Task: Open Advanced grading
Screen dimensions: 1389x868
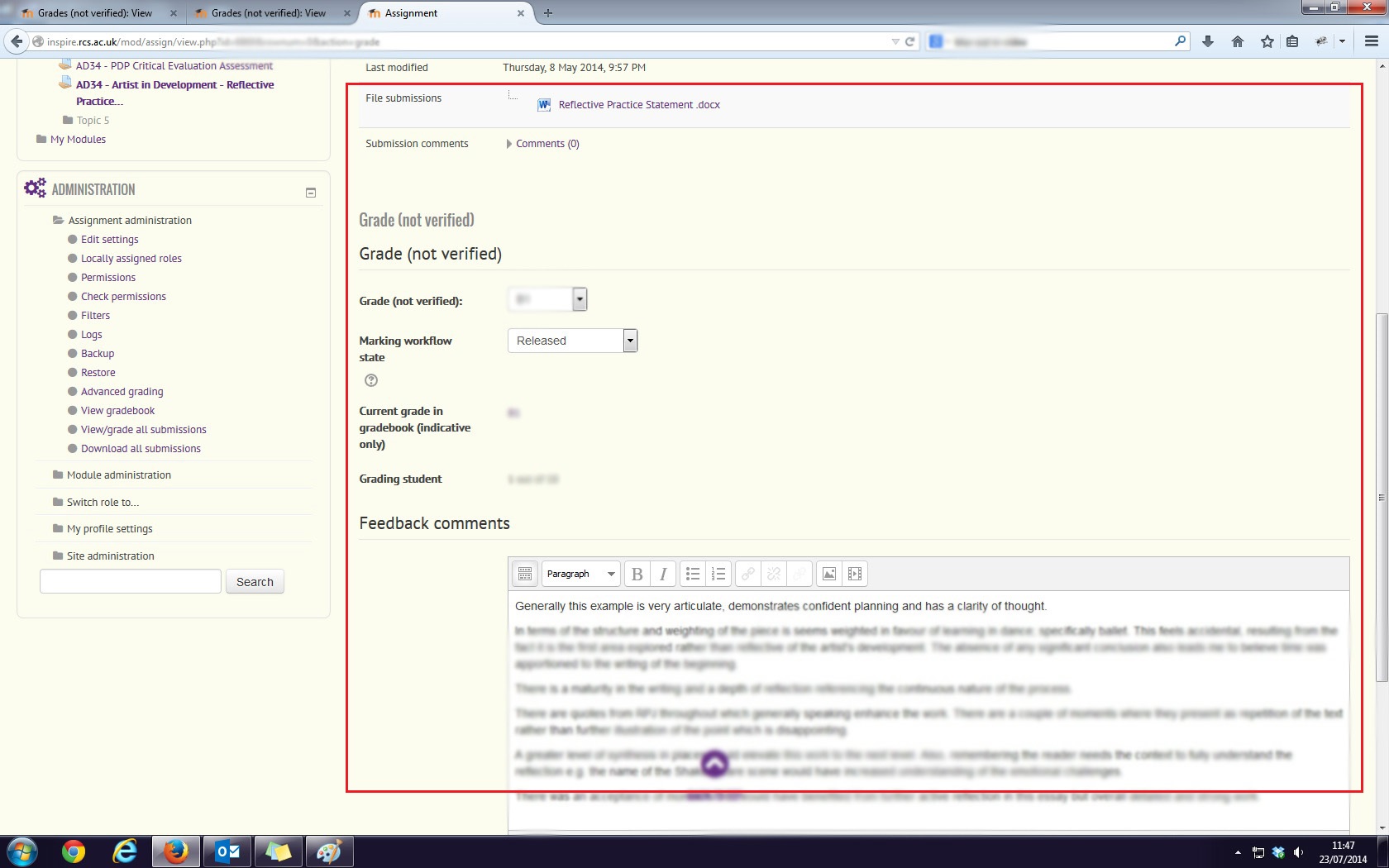Action: (x=122, y=392)
